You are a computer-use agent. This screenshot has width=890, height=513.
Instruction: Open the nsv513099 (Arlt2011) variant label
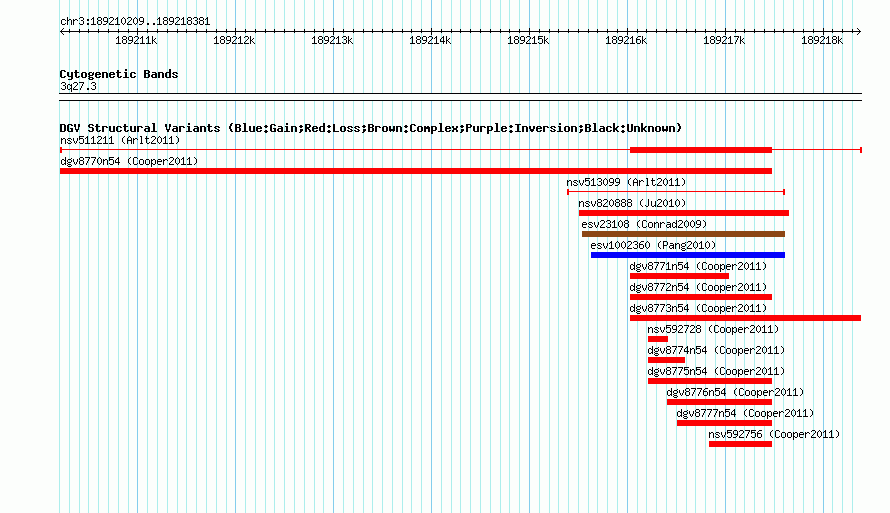coord(626,182)
